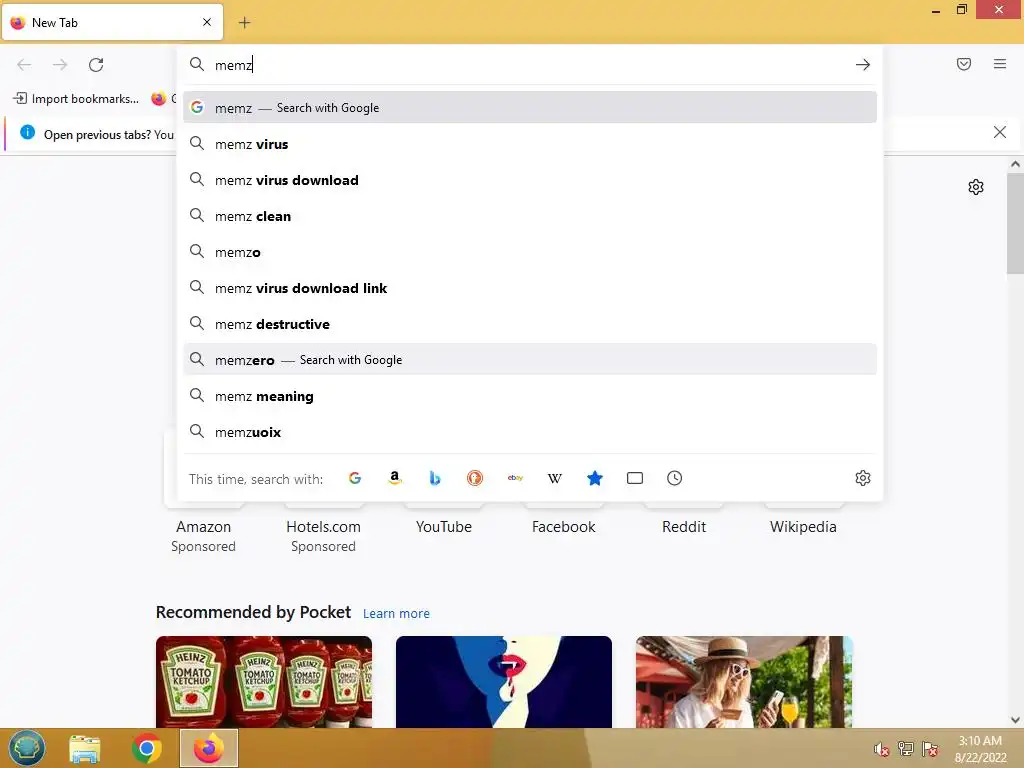The height and width of the screenshot is (768, 1024).
Task: Open the Amazon sponsored shortcut
Action: pyautogui.click(x=204, y=526)
